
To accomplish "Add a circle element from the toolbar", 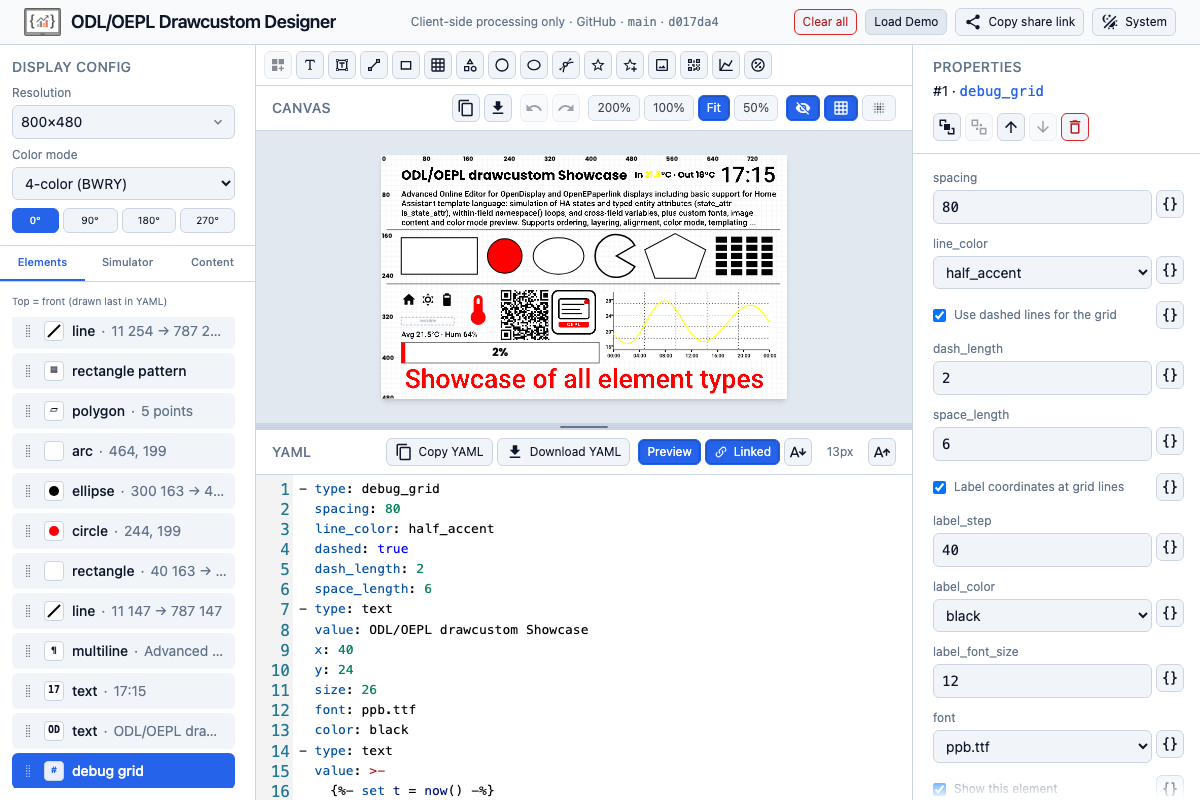I will [x=502, y=65].
